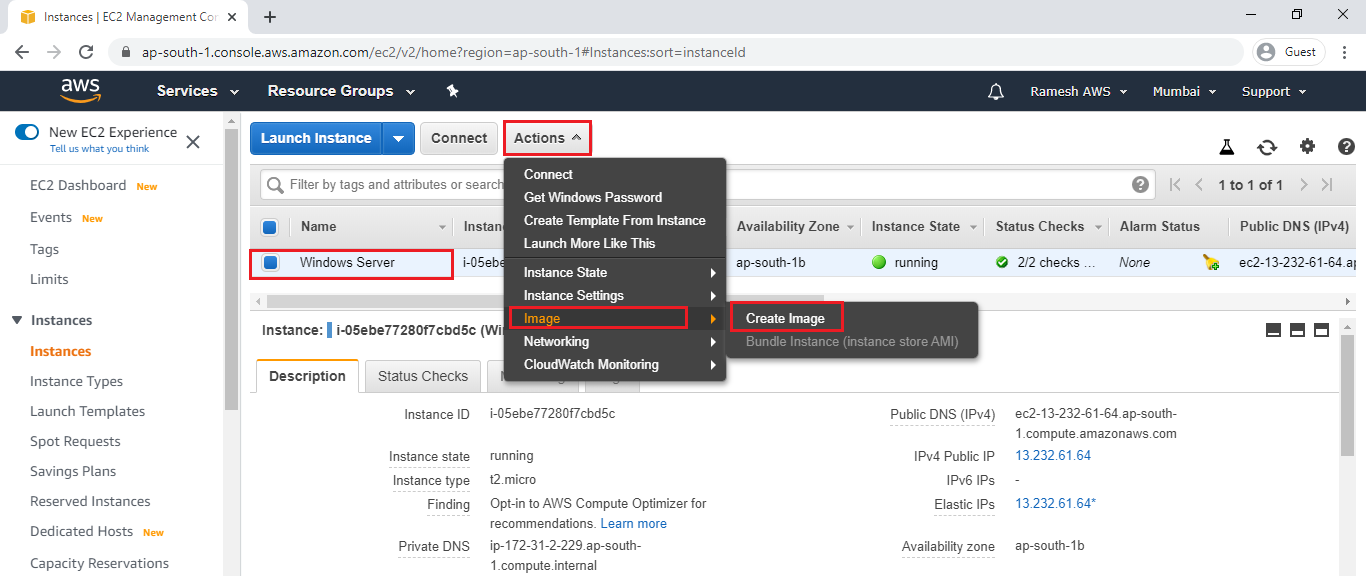Select Get Windows Password menu item

[x=615, y=197]
